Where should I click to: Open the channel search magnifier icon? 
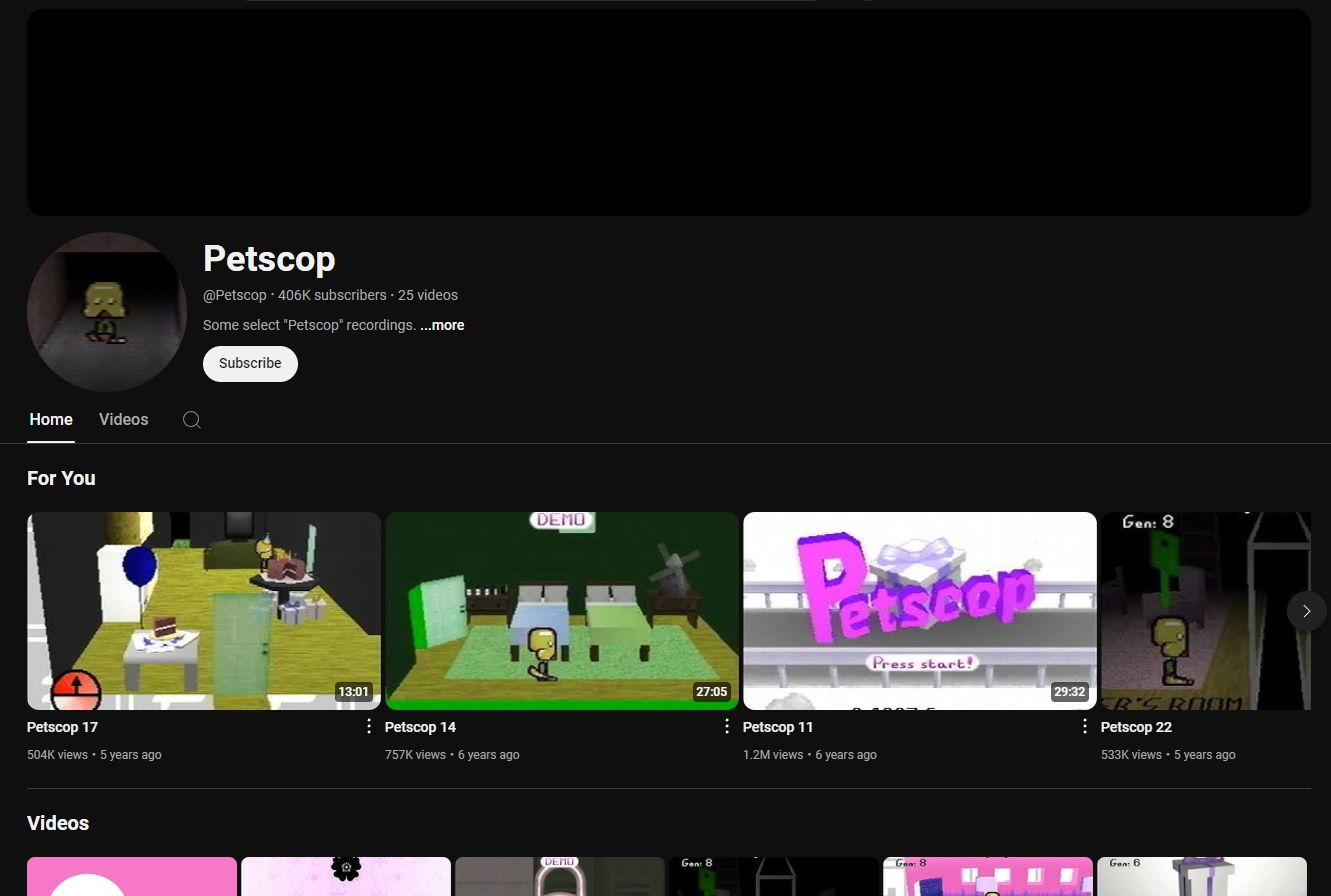point(192,420)
